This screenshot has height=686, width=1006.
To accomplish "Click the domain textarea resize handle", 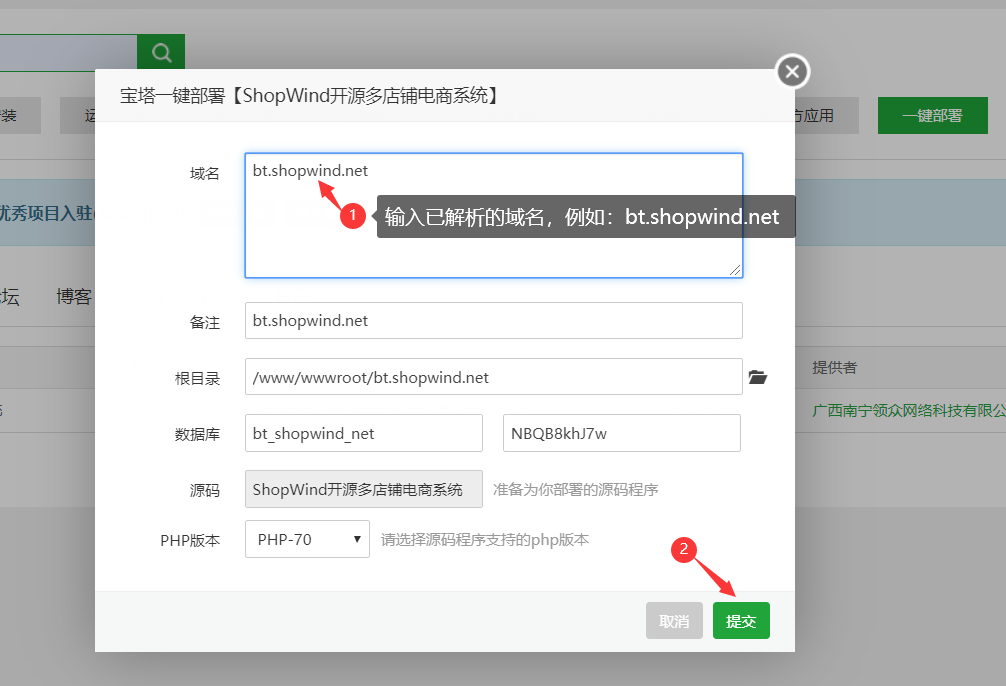I will coord(735,270).
